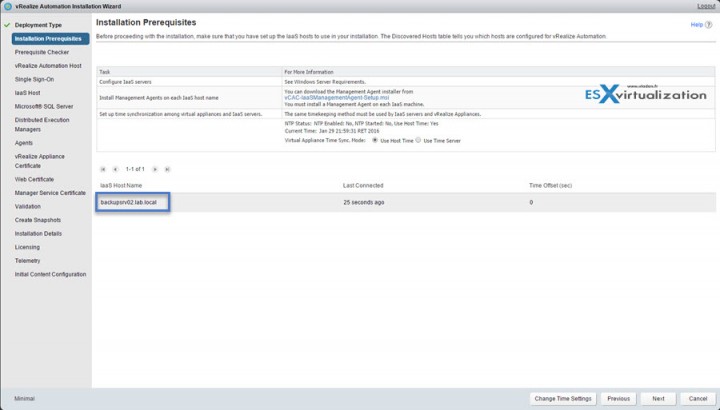Click Last Connected column header

[363, 185]
